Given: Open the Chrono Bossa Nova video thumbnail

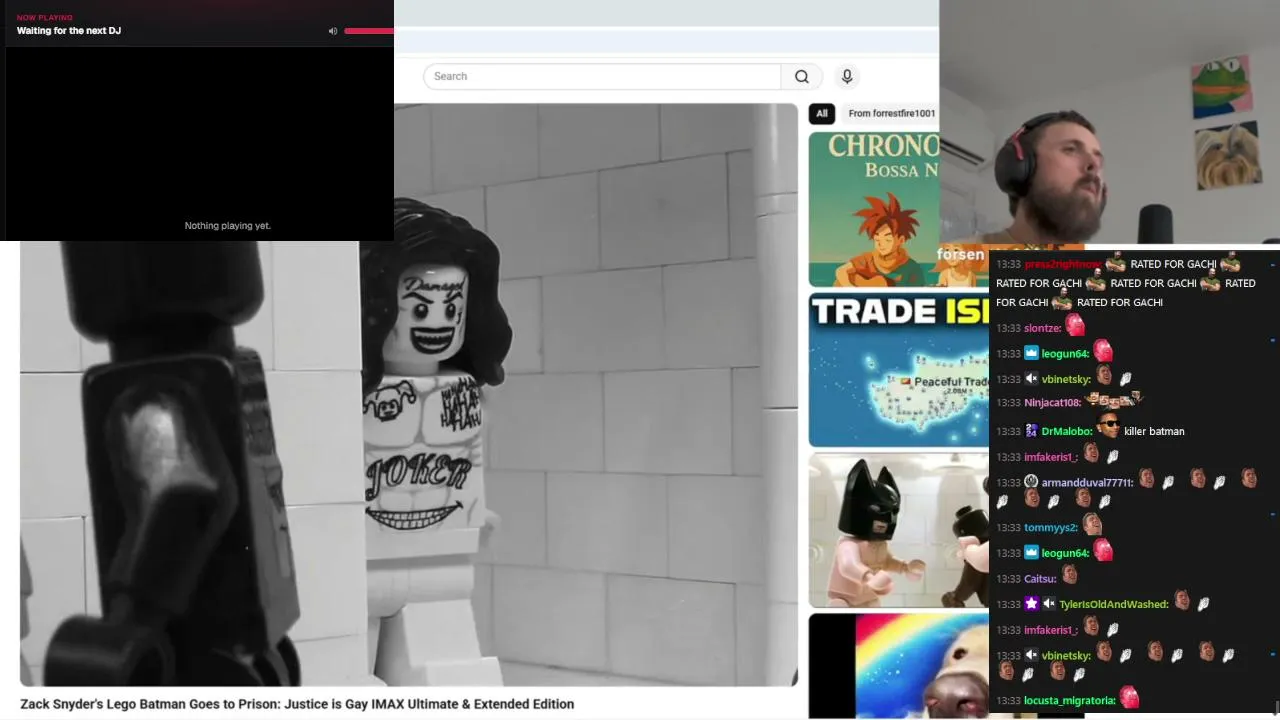Looking at the screenshot, I should coord(874,209).
